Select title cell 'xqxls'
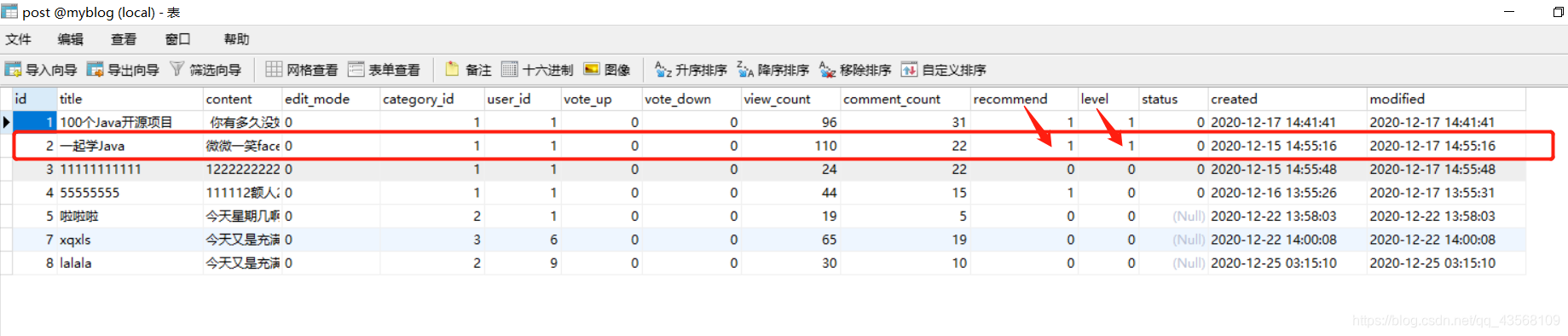 tap(130, 240)
